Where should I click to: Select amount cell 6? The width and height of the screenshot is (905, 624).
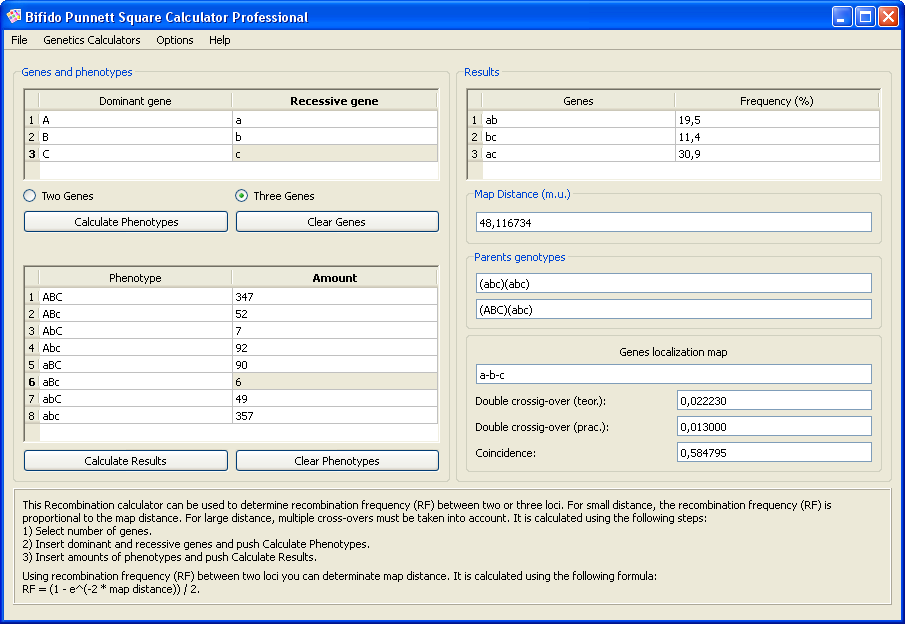[335, 382]
